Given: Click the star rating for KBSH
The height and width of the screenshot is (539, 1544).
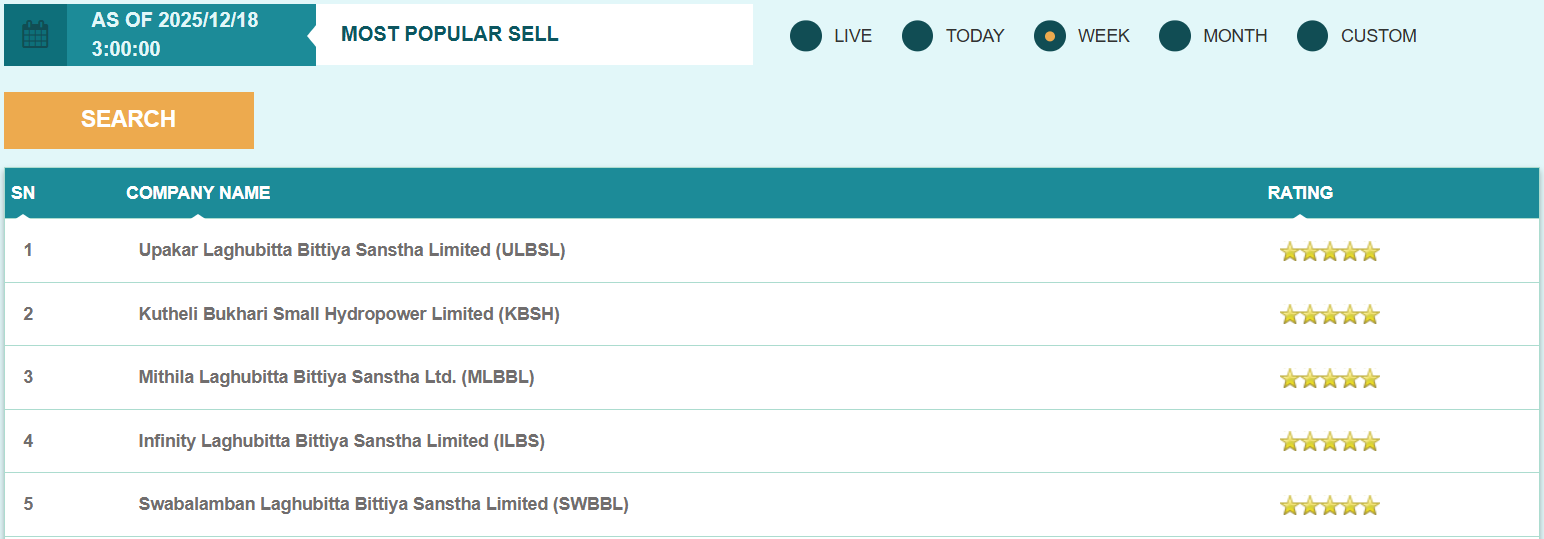Looking at the screenshot, I should click(1329, 315).
